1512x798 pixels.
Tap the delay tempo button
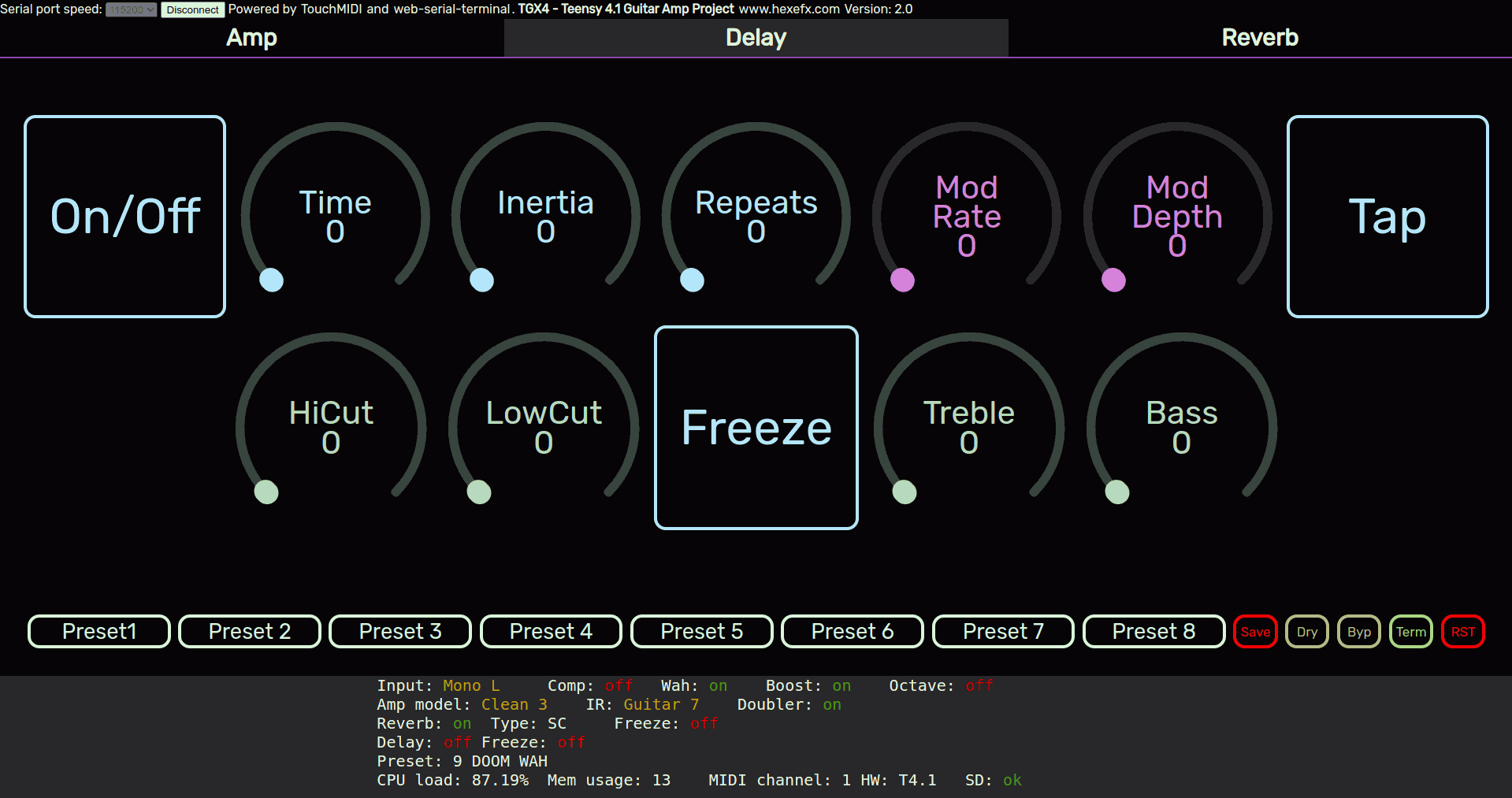1388,217
